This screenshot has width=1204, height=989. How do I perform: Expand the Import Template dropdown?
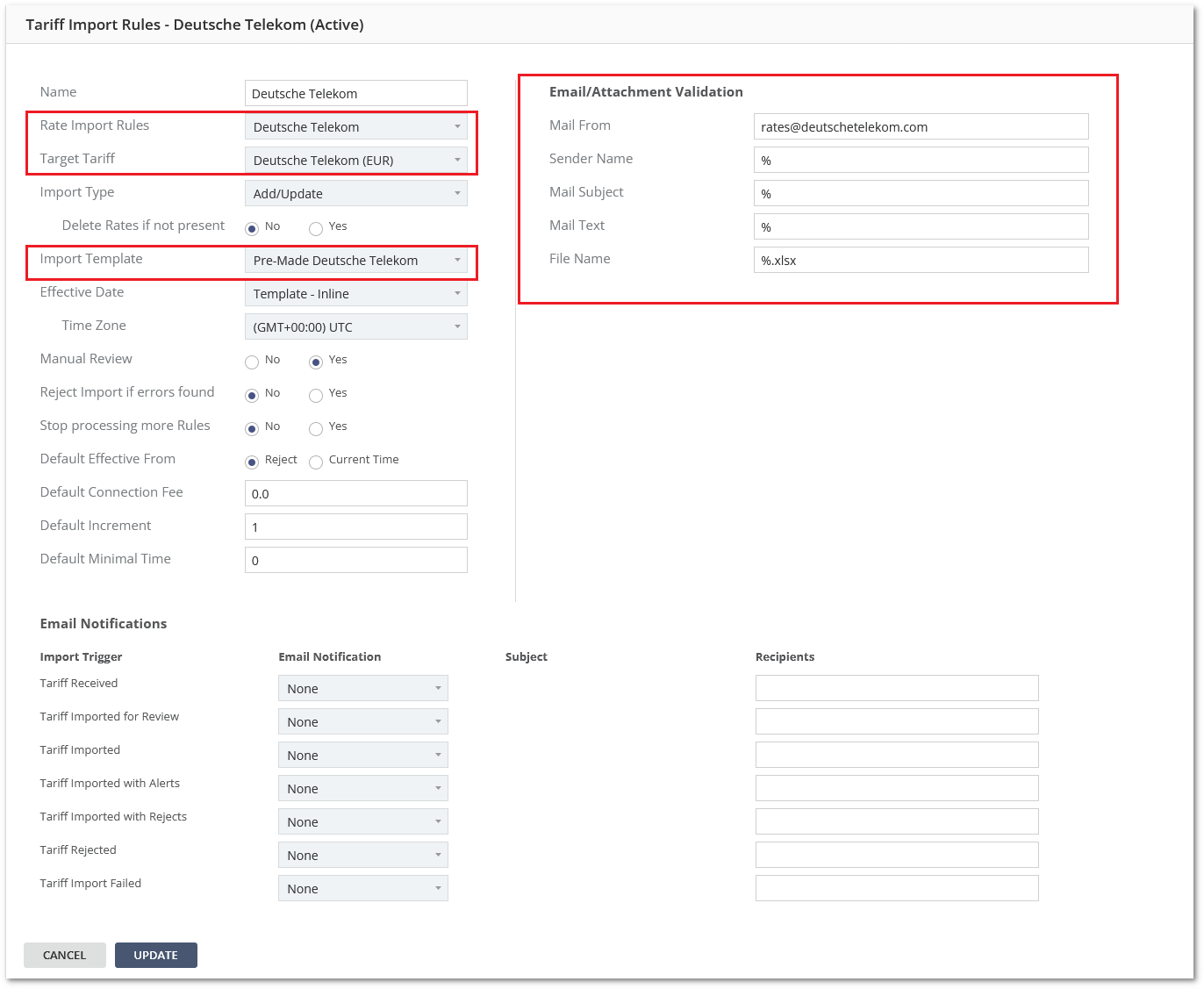click(355, 261)
